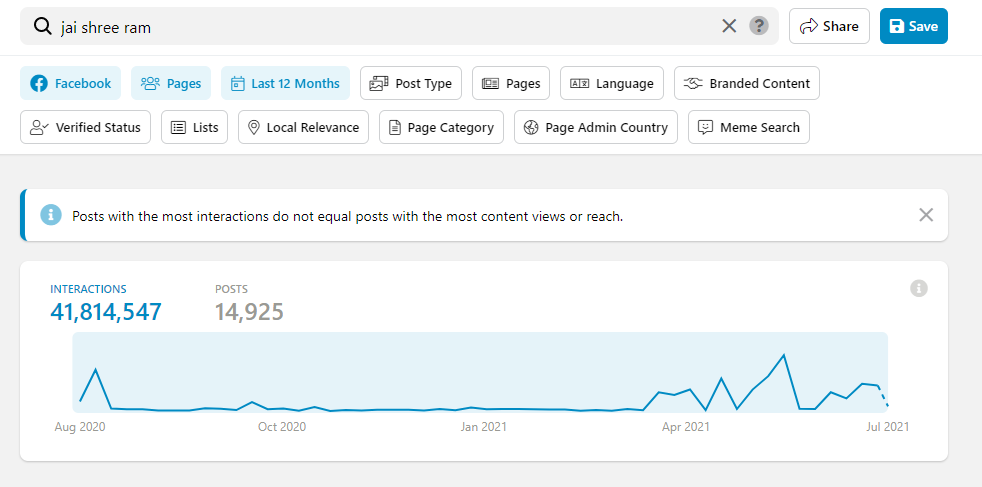Click the search magnifier icon
Image resolution: width=982 pixels, height=487 pixels.
pyautogui.click(x=42, y=26)
